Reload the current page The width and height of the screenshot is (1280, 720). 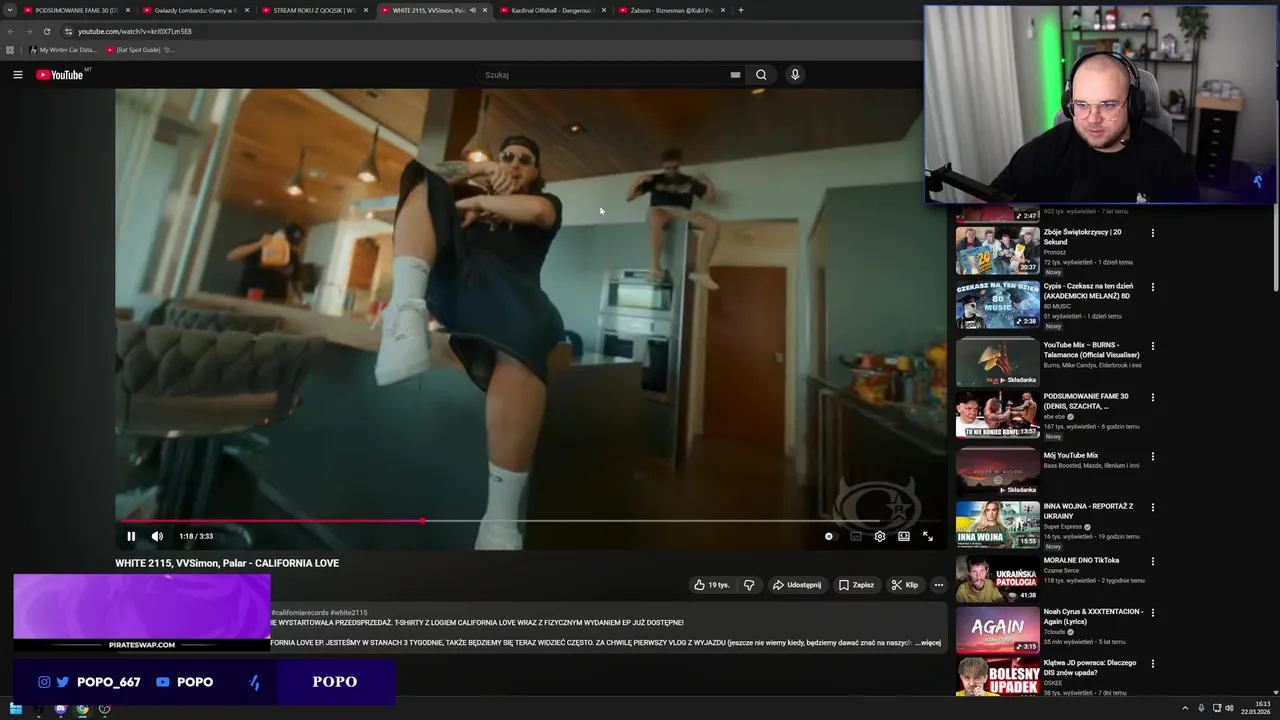pyautogui.click(x=46, y=31)
